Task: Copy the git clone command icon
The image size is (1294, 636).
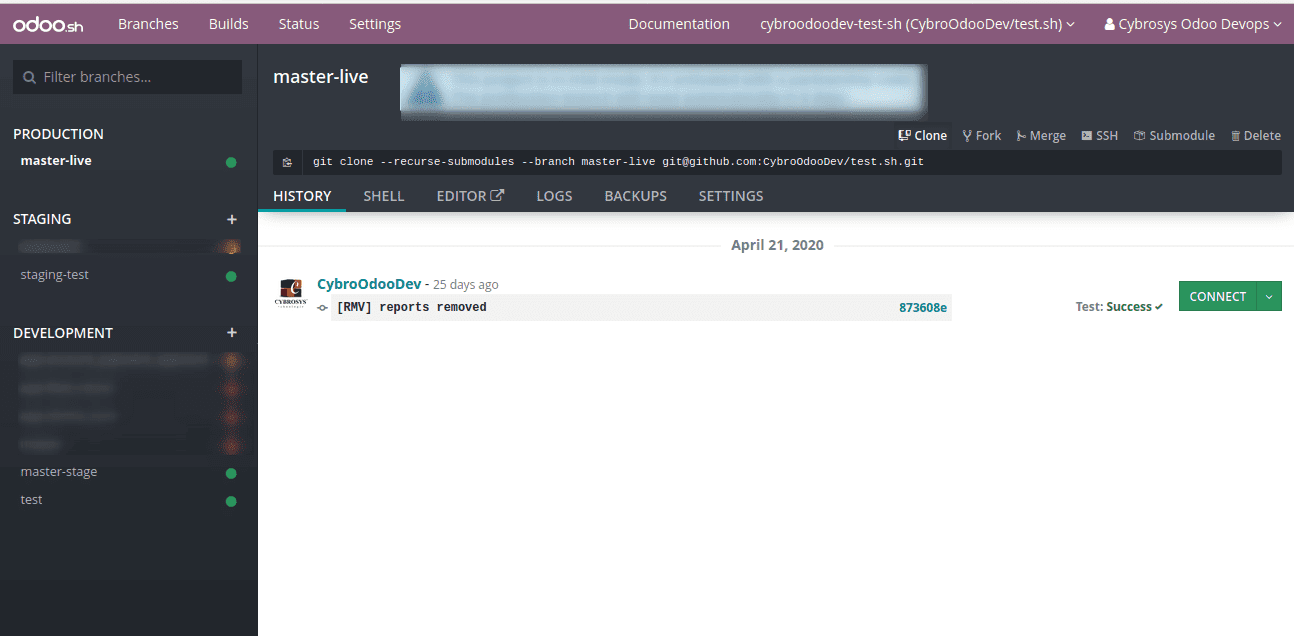Action: click(x=287, y=162)
